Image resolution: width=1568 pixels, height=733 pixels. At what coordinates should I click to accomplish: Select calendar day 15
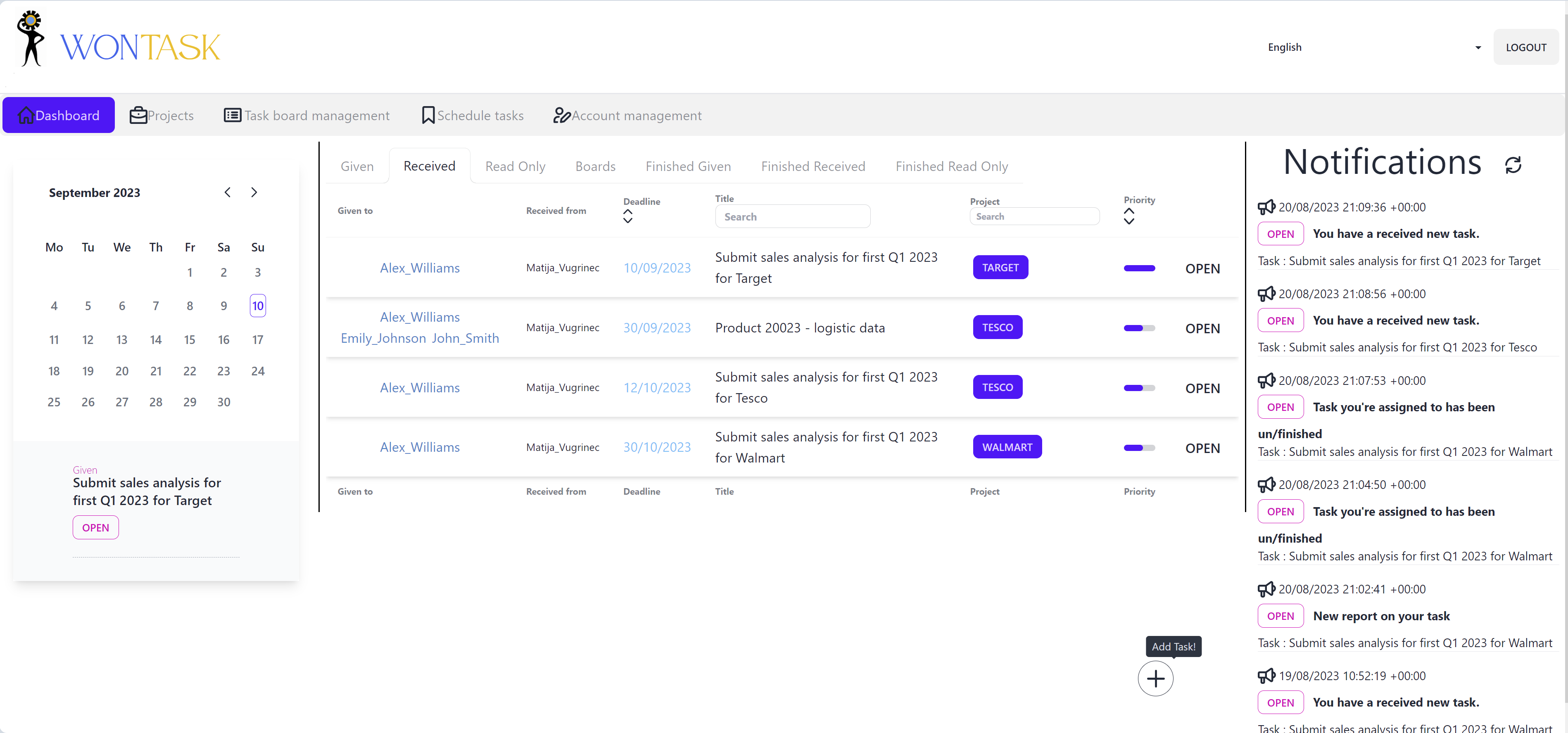(189, 339)
